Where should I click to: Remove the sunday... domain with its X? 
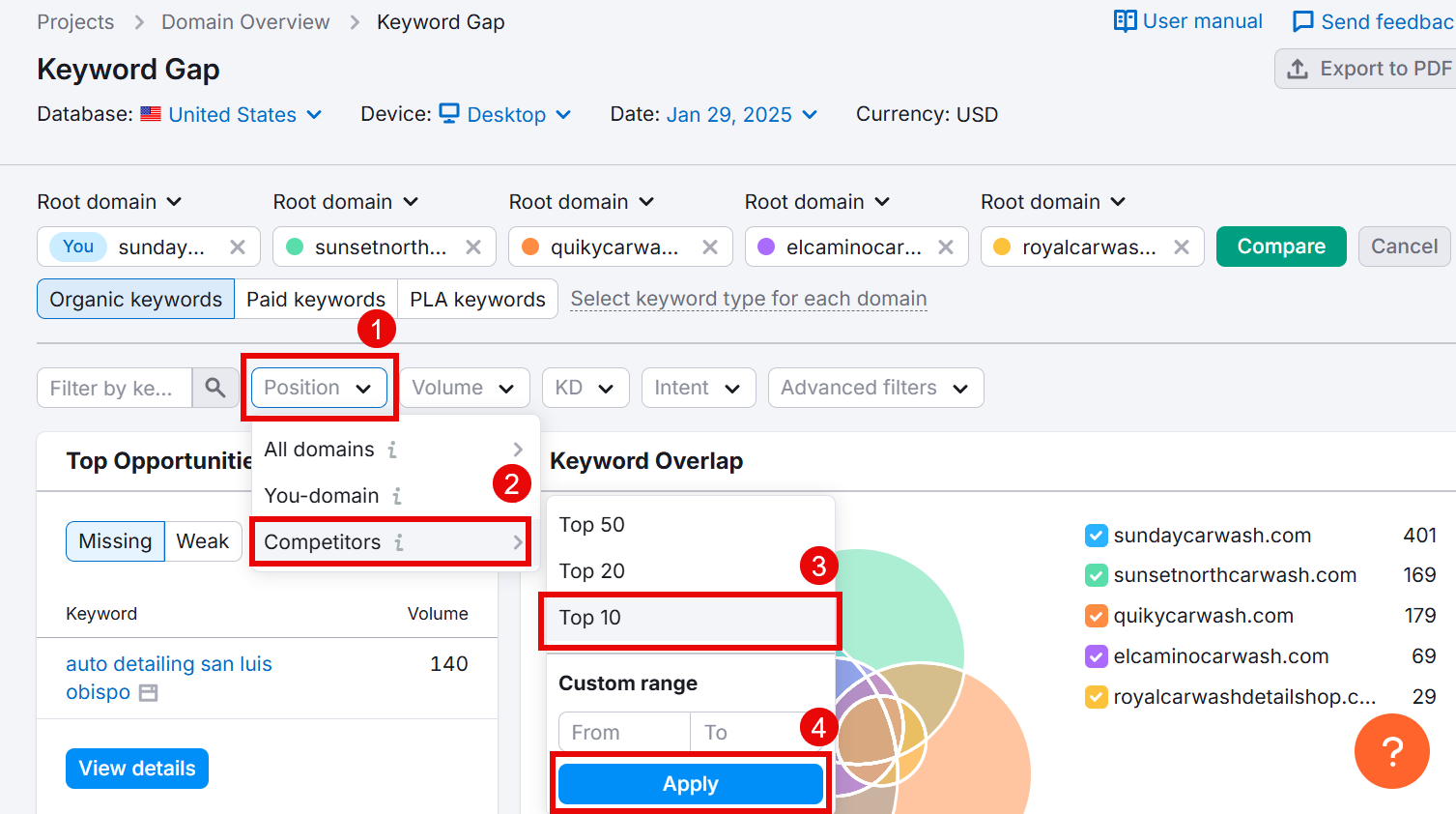[238, 247]
